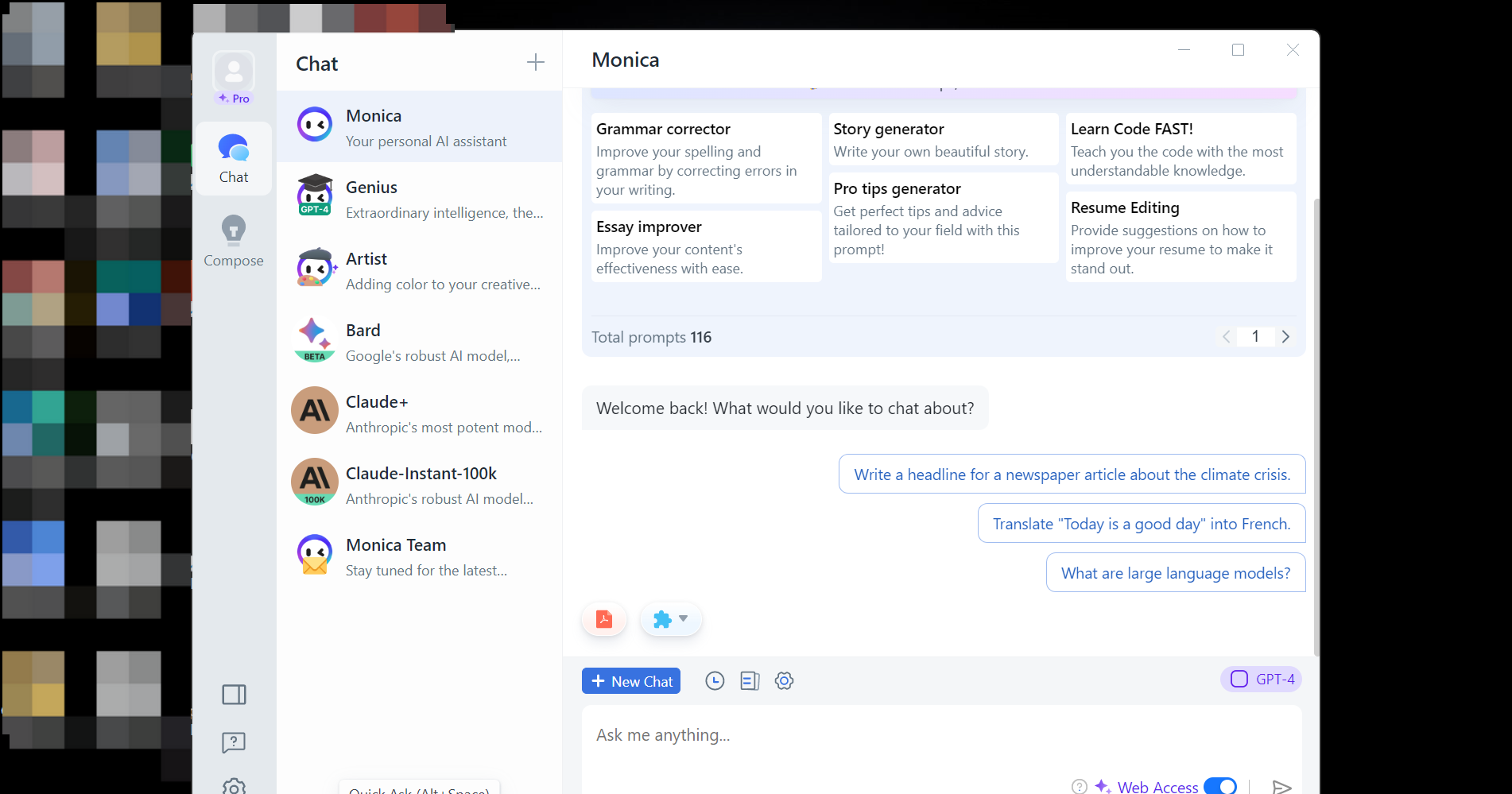The image size is (1512, 794).
Task: Choose the Pro tips generator prompt
Action: (944, 218)
